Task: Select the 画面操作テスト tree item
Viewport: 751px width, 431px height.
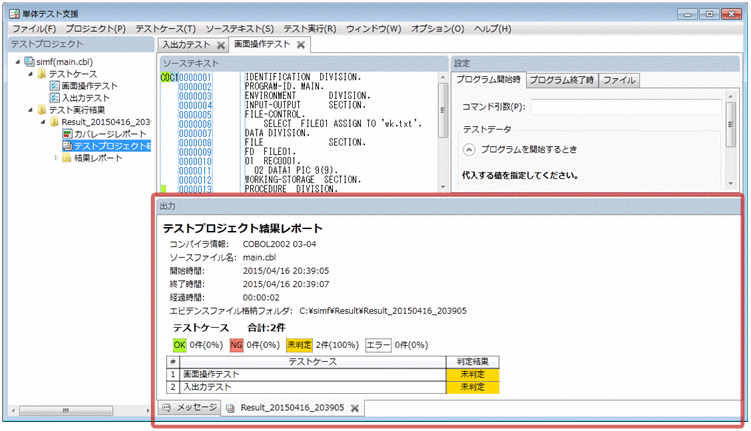Action: tap(90, 86)
